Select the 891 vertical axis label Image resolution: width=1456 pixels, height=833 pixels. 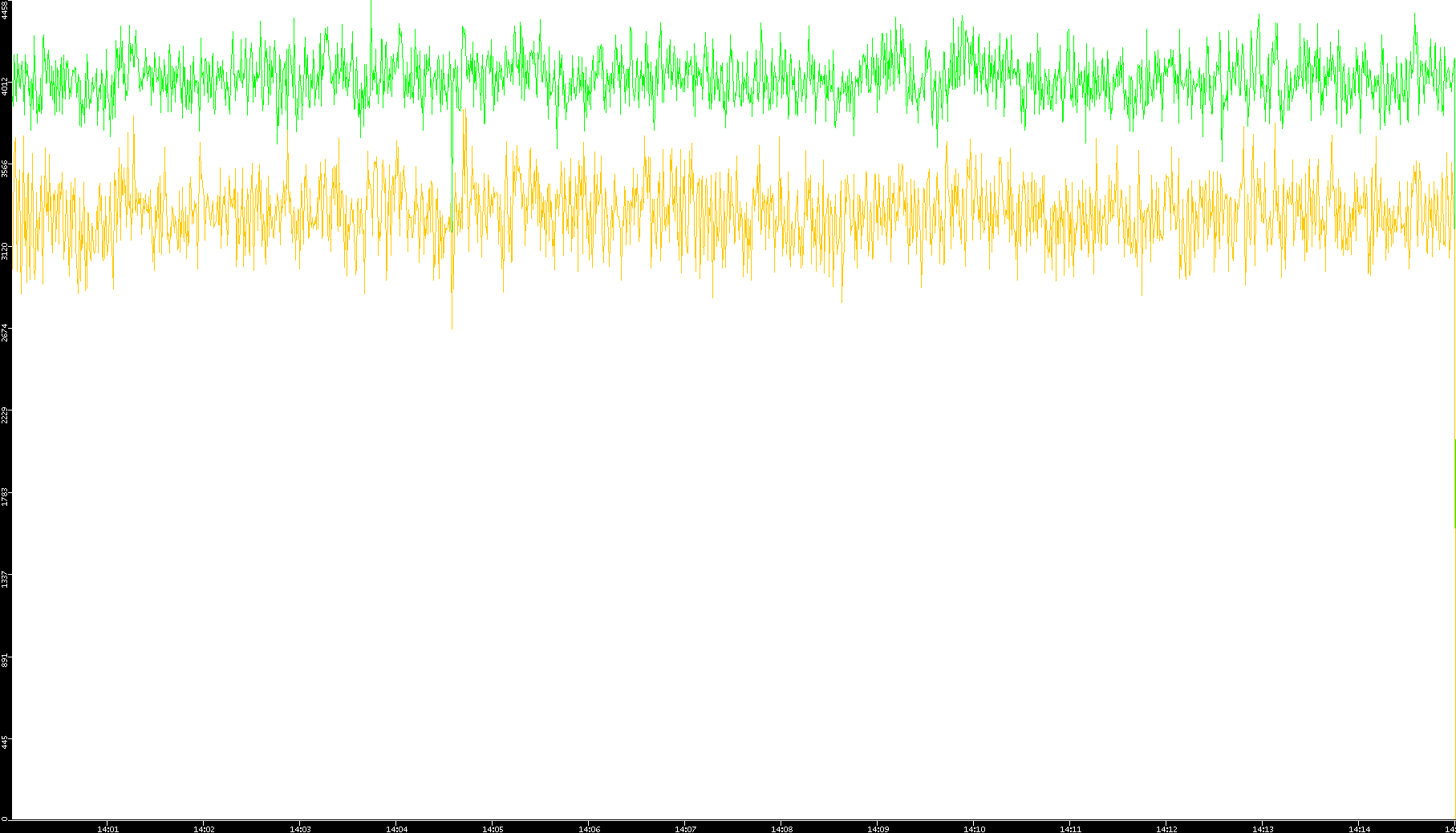click(x=5, y=660)
